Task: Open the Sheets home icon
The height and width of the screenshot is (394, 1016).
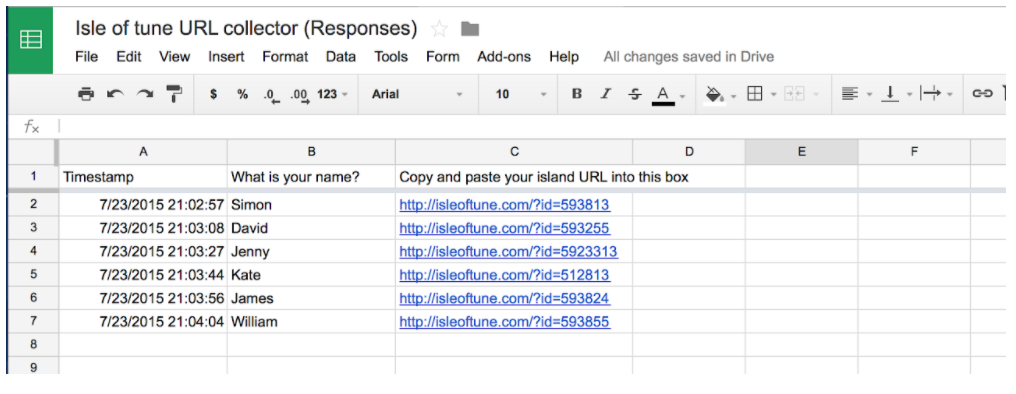Action: point(30,40)
